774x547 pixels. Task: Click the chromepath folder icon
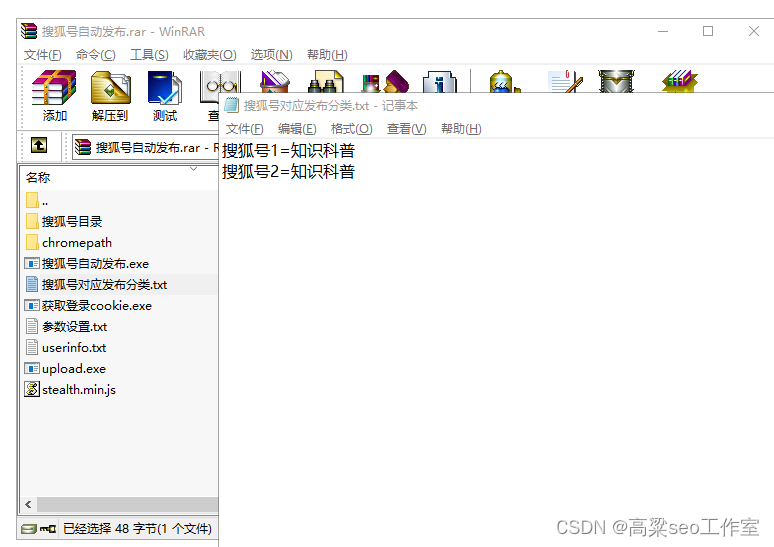tap(32, 242)
